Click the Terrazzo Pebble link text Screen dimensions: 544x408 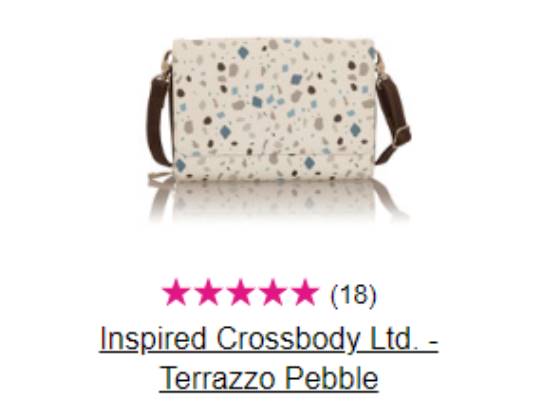point(269,378)
